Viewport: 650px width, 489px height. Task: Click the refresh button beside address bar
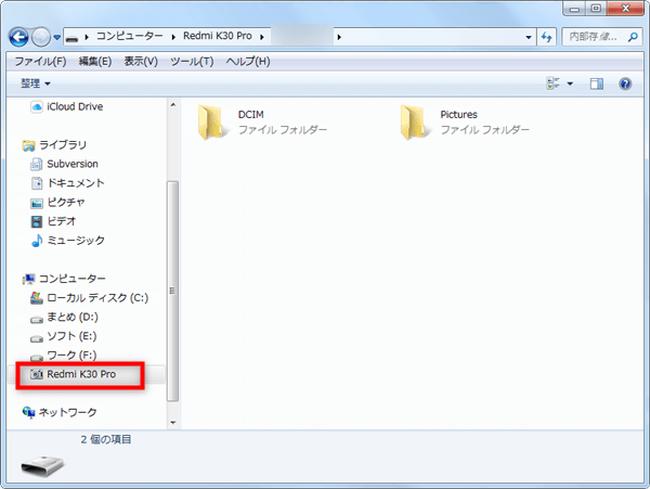(x=547, y=37)
